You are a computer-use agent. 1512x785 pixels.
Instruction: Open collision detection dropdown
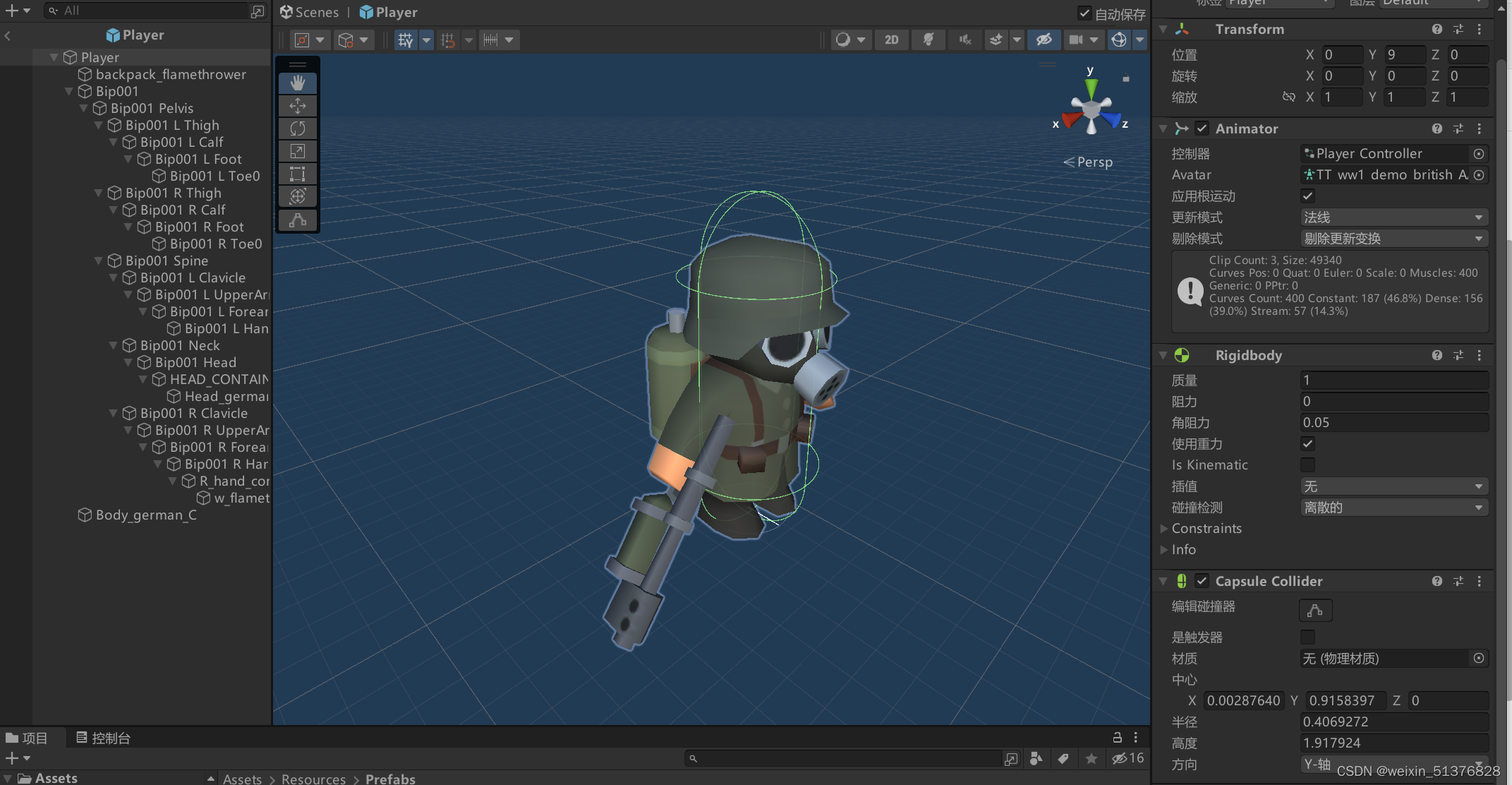[1394, 508]
